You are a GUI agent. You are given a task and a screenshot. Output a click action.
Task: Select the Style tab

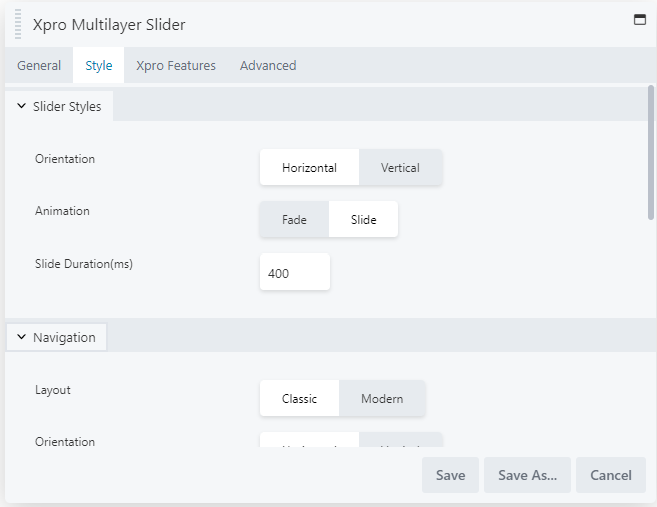tap(98, 66)
